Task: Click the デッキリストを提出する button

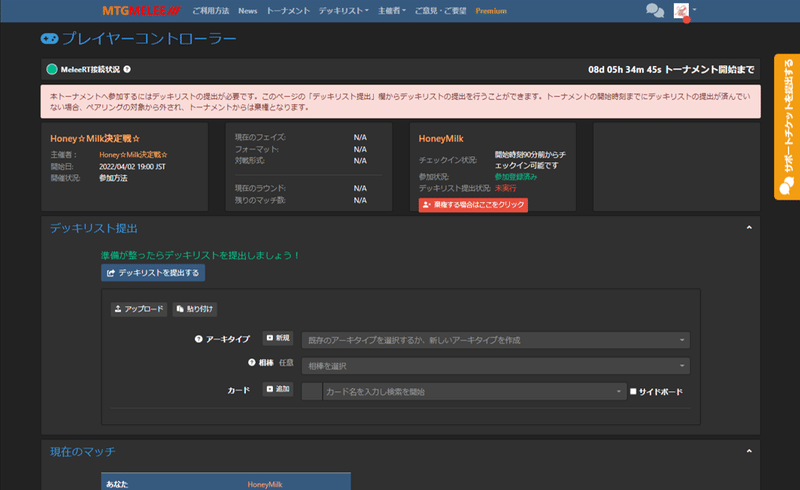Action: (153, 273)
